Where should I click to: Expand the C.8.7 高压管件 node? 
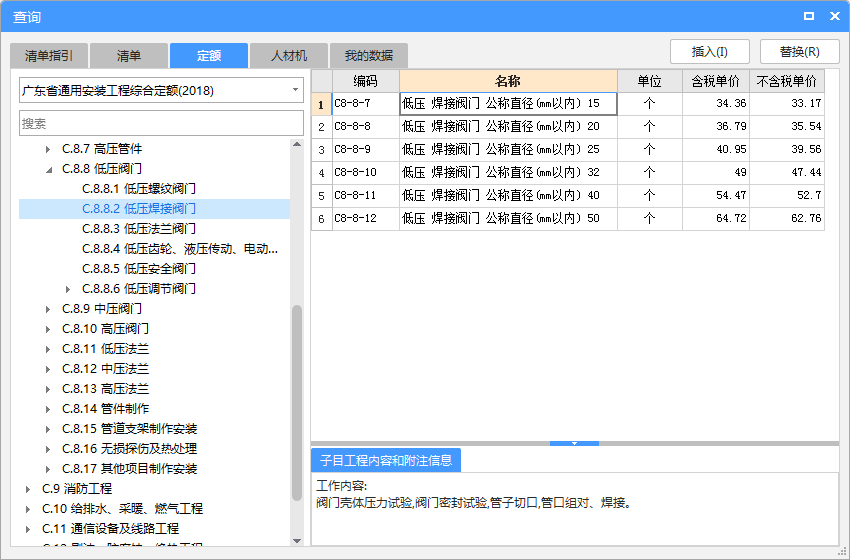(x=48, y=149)
